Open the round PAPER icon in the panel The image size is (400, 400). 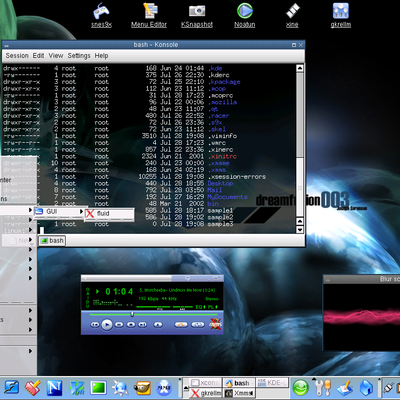(x=164, y=388)
